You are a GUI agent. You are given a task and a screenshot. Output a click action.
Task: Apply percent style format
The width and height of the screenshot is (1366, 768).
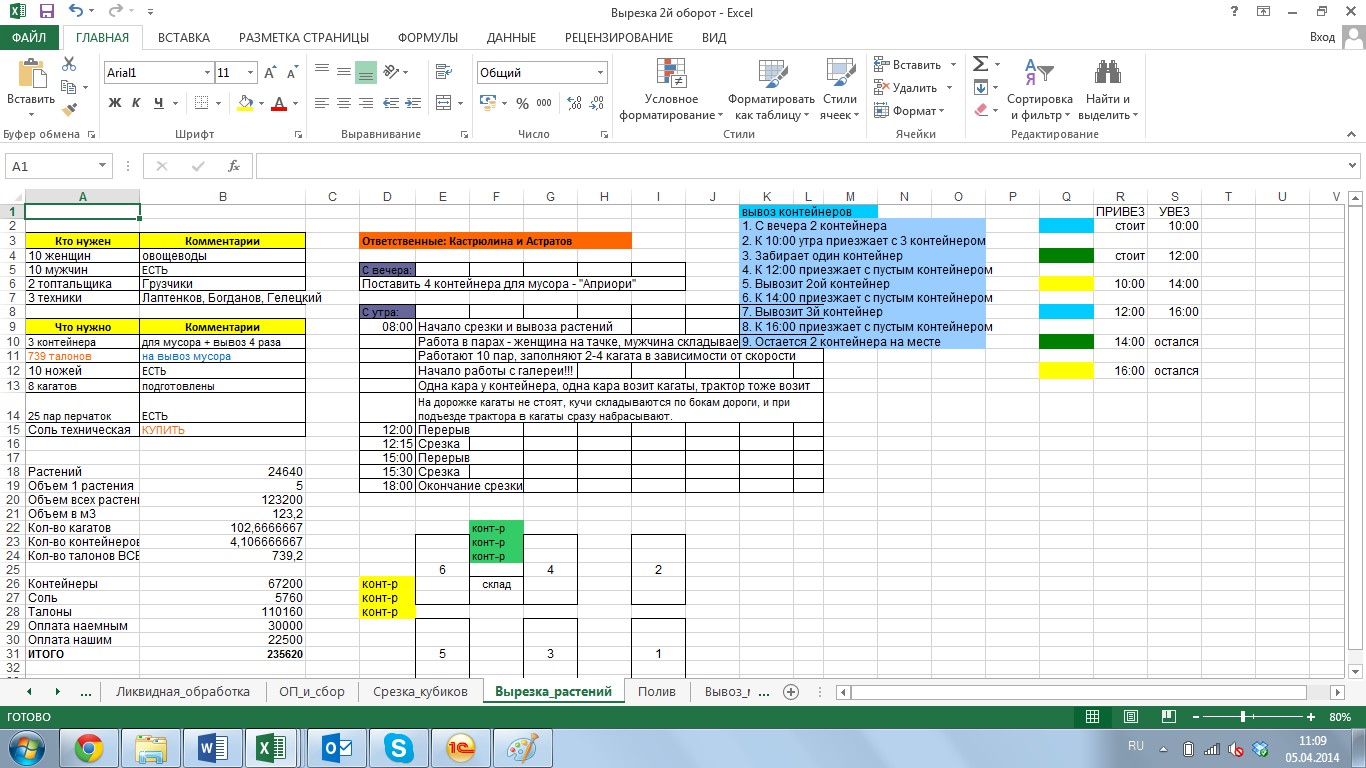522,103
